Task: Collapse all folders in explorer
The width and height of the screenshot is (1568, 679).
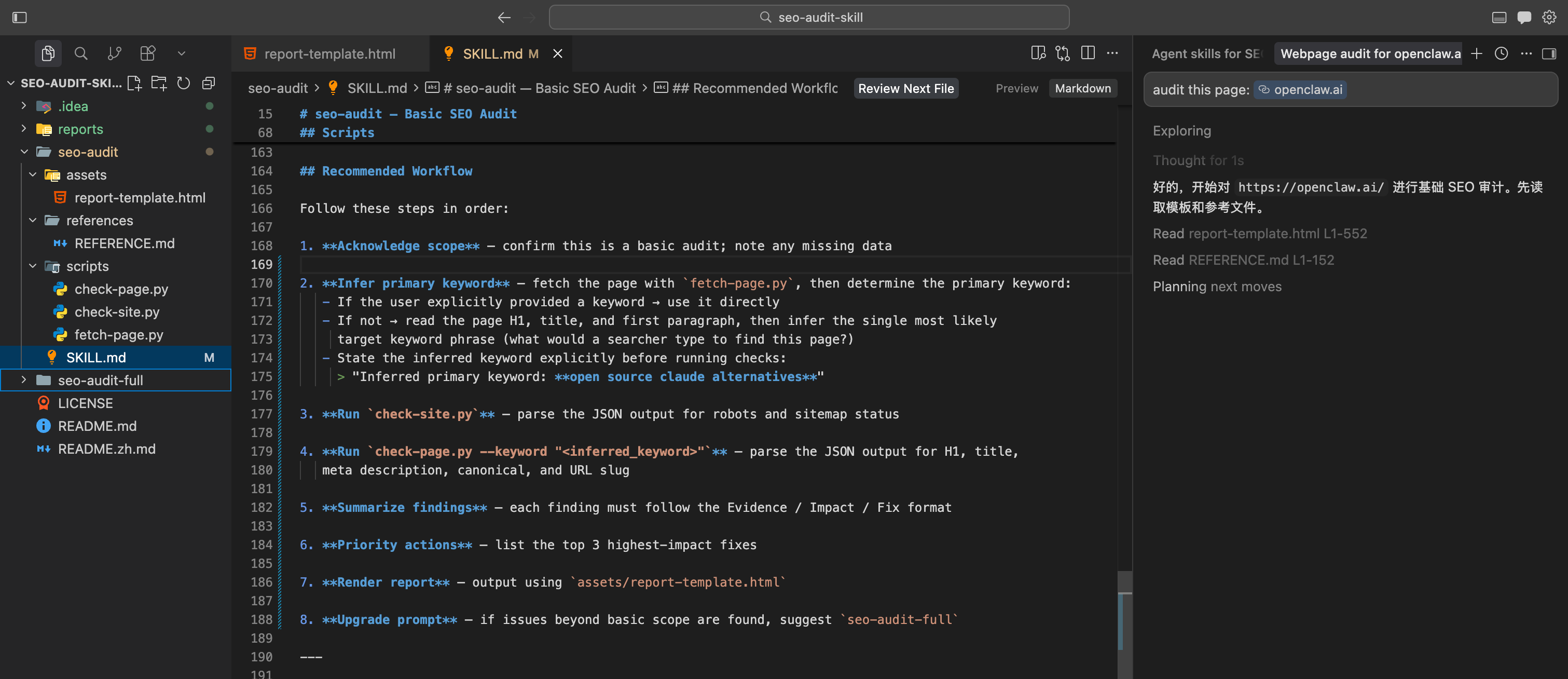Action: [209, 83]
